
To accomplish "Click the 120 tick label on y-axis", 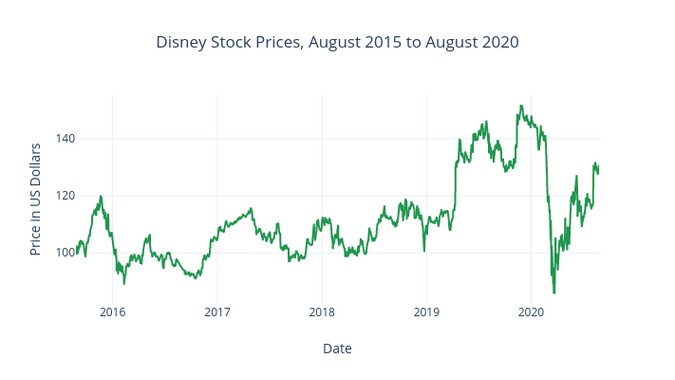I will [65, 195].
